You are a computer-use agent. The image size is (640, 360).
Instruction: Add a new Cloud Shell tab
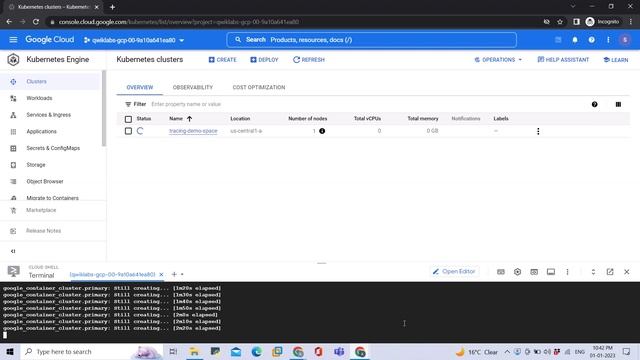(174, 274)
